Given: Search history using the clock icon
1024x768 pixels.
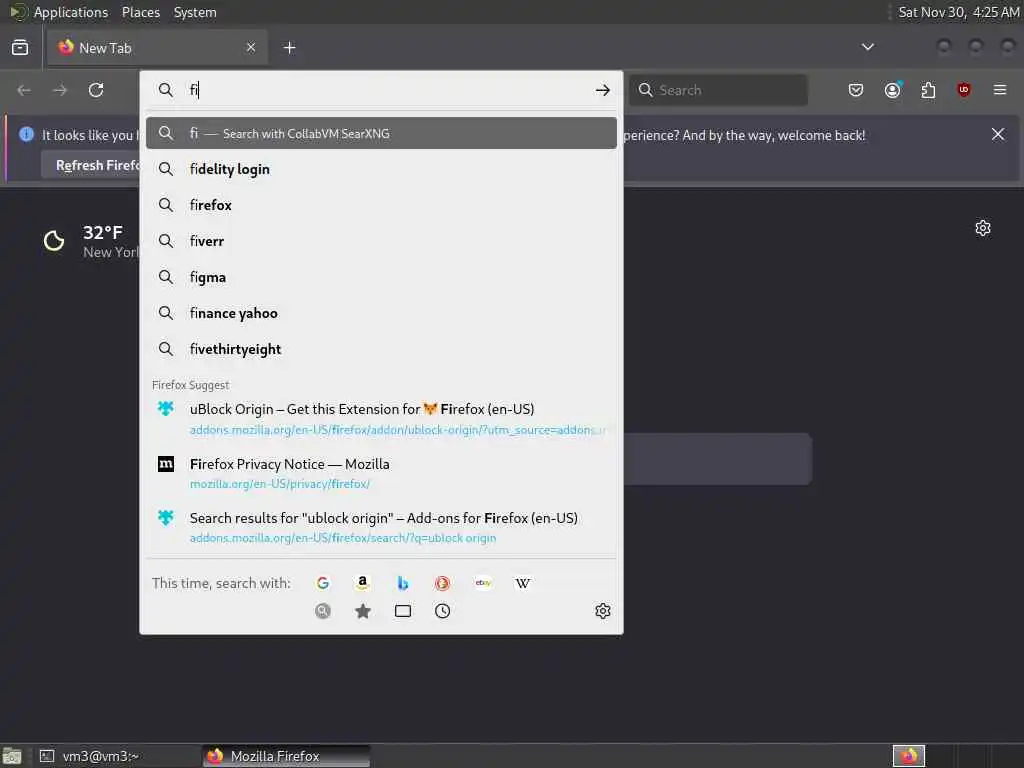Looking at the screenshot, I should pyautogui.click(x=442, y=611).
